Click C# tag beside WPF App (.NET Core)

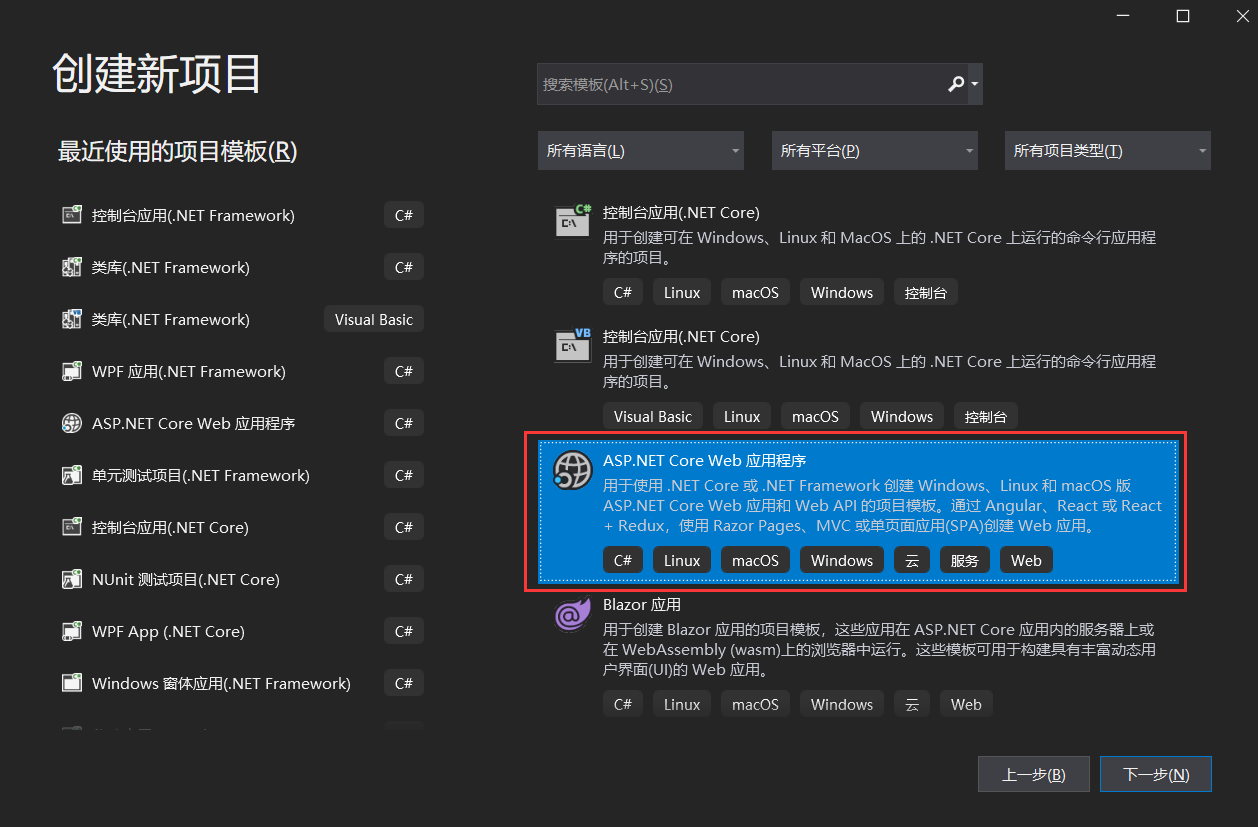click(404, 631)
